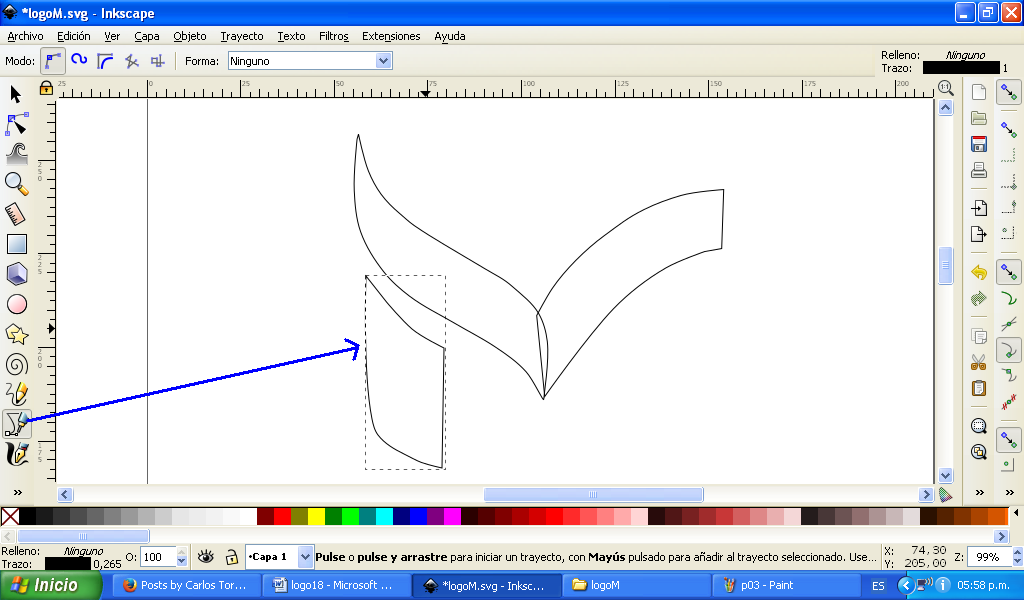
Task: Select the Rectangle tool
Action: tap(16, 244)
